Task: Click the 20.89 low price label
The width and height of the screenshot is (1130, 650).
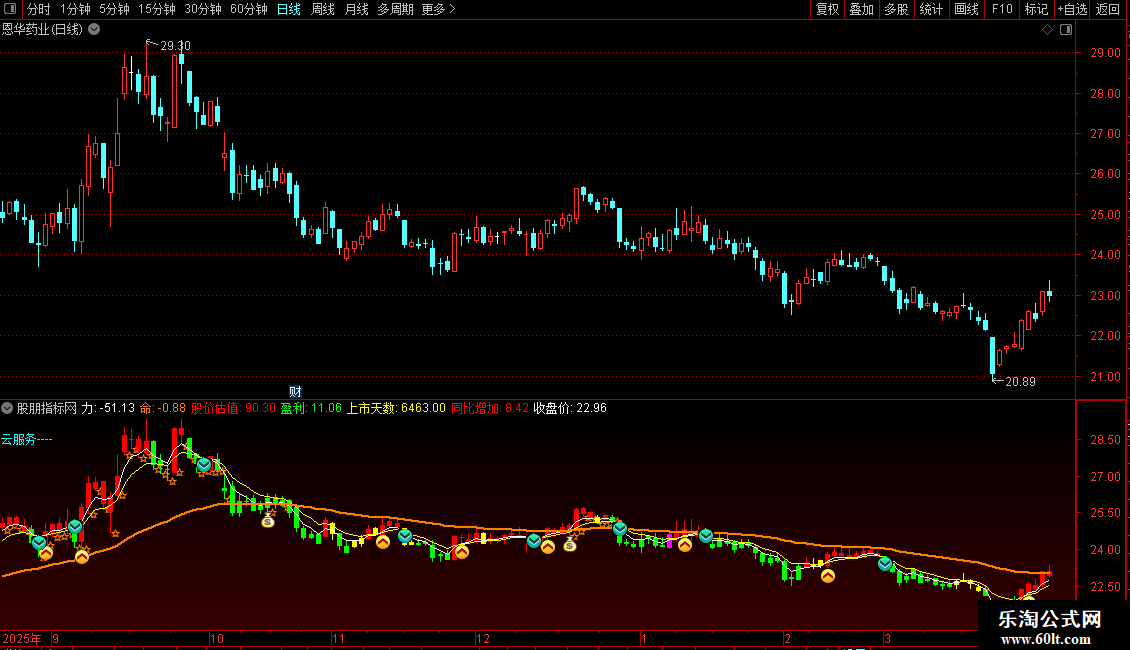Action: click(x=1020, y=381)
